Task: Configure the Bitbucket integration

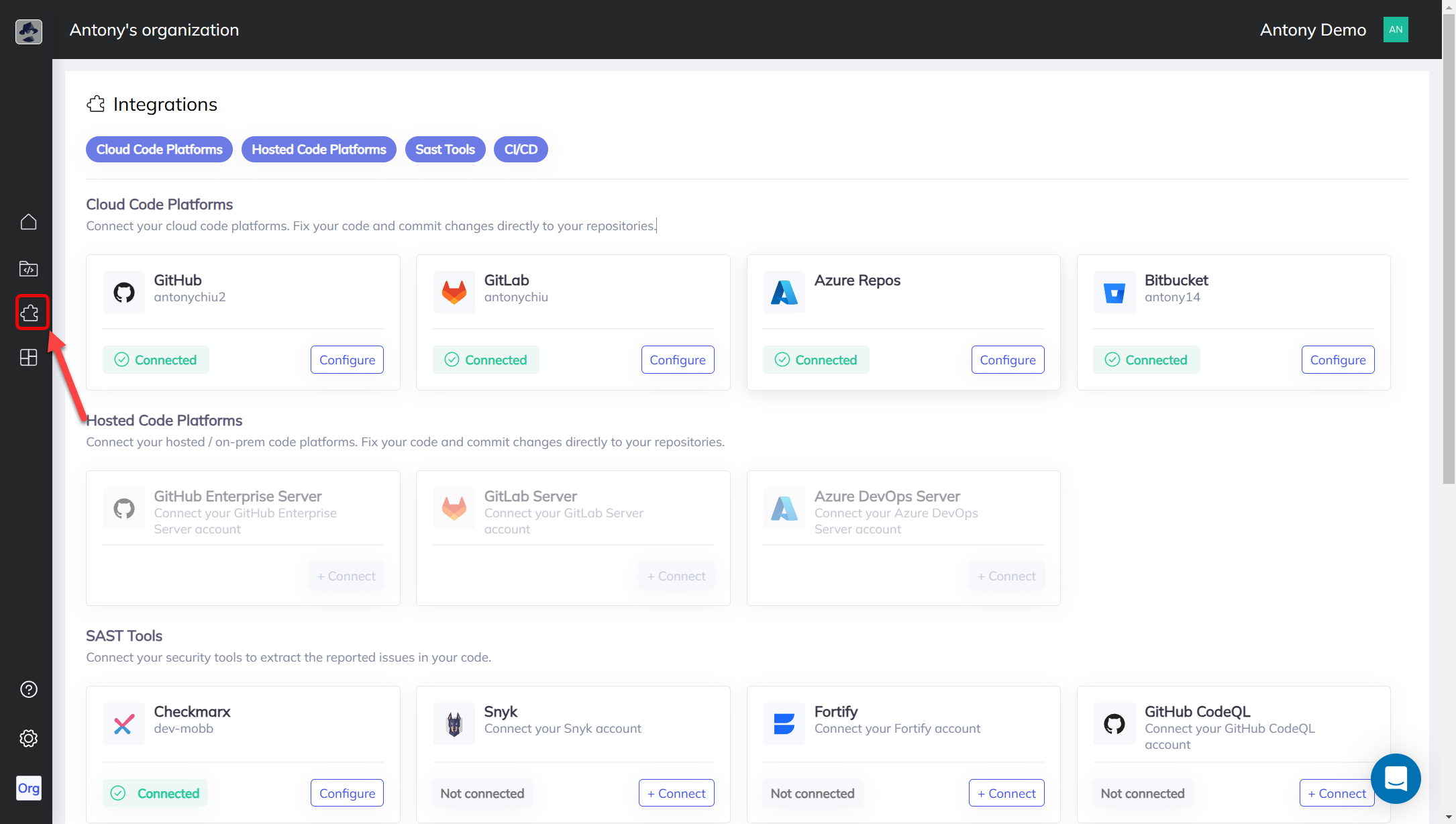Action: coord(1337,360)
